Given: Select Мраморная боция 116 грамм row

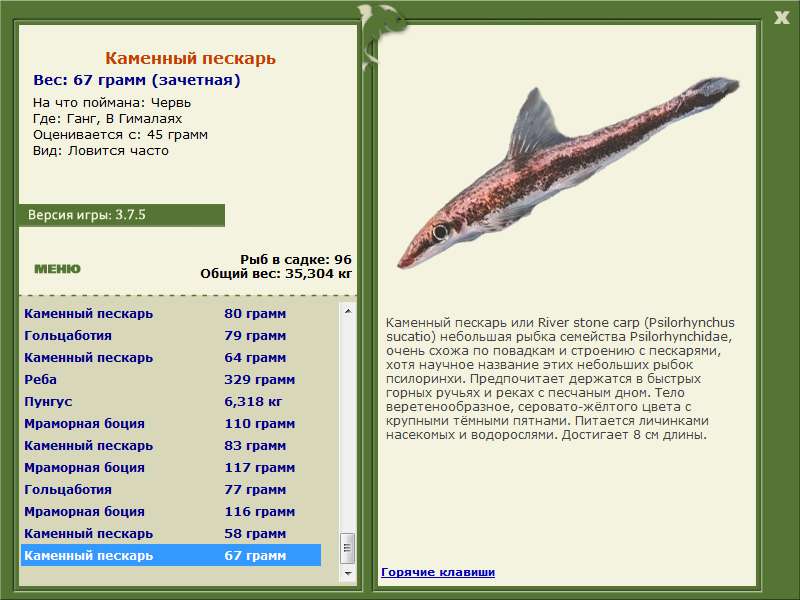Looking at the screenshot, I should (171, 511).
